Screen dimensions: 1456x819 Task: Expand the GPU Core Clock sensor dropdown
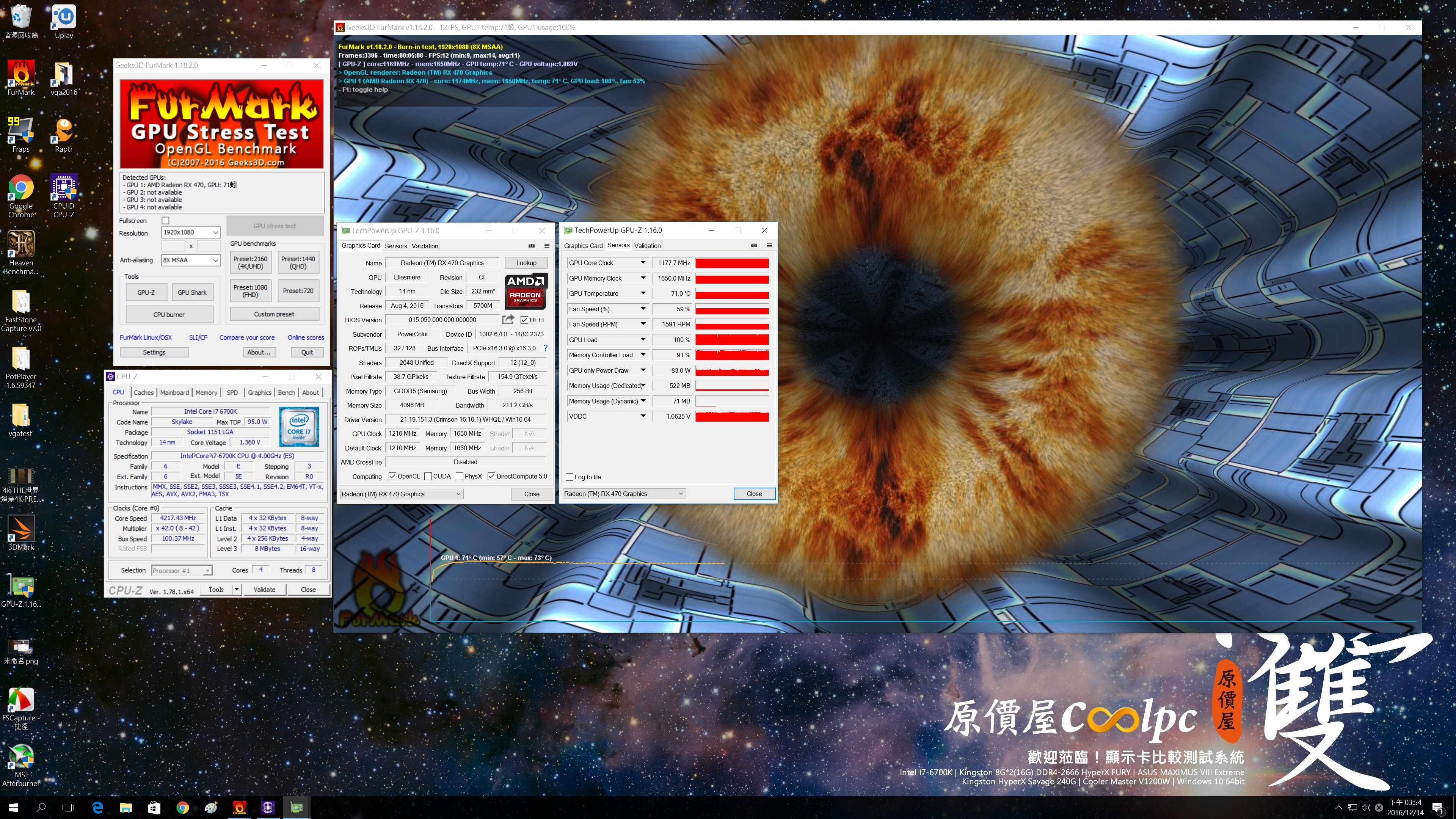click(x=643, y=263)
